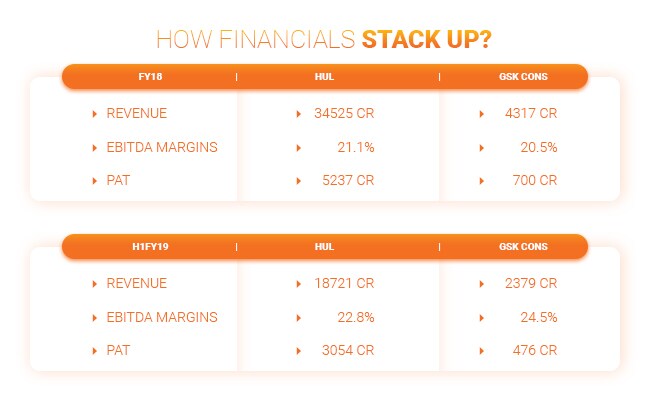This screenshot has width=650, height=403.
Task: Select the H1FY19 header label
Action: (149, 246)
